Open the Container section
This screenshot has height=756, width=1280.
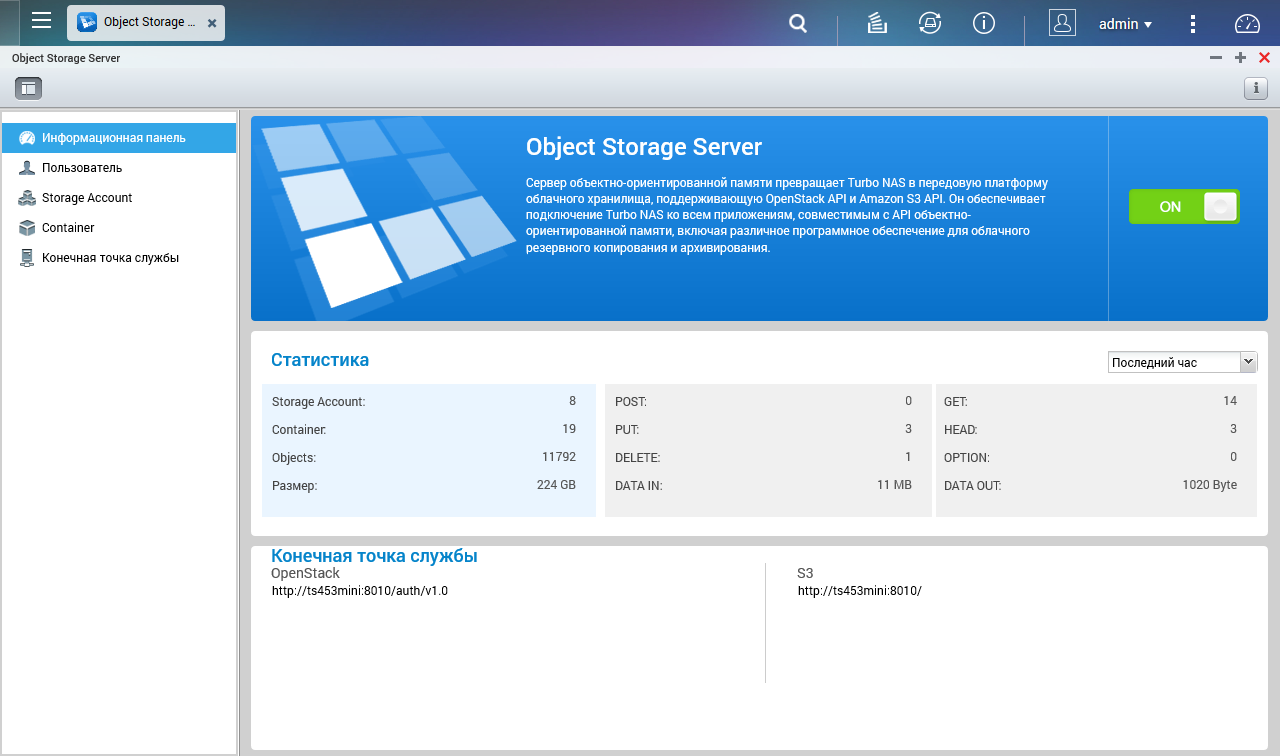(68, 228)
